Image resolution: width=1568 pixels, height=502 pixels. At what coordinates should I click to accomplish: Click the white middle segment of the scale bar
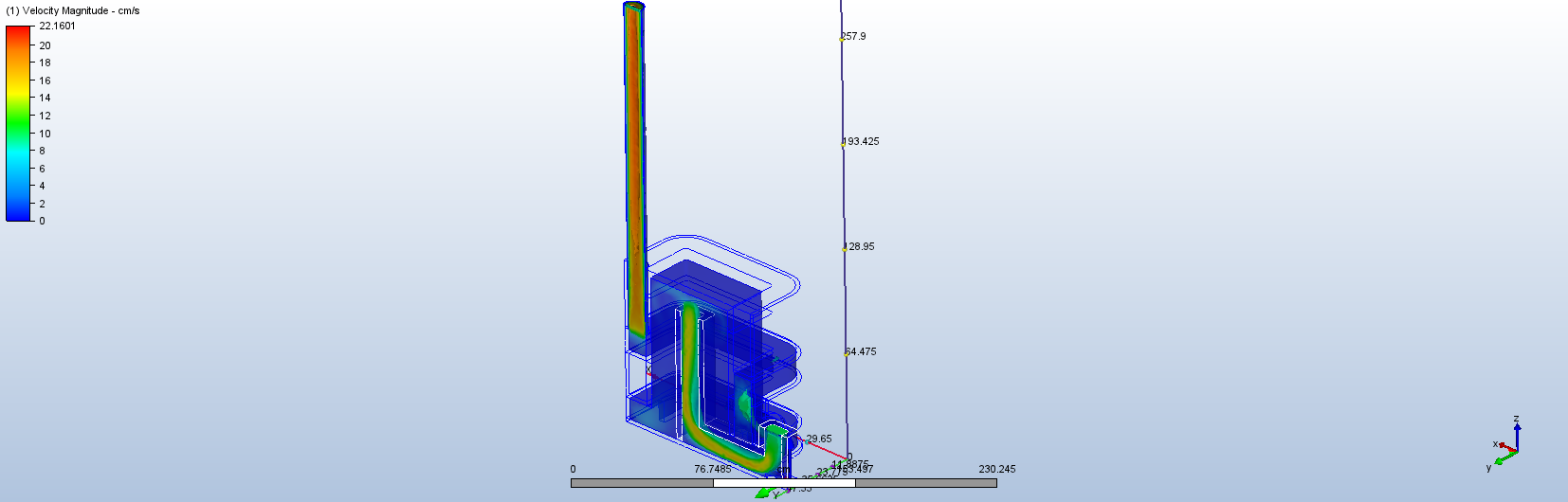[784, 483]
